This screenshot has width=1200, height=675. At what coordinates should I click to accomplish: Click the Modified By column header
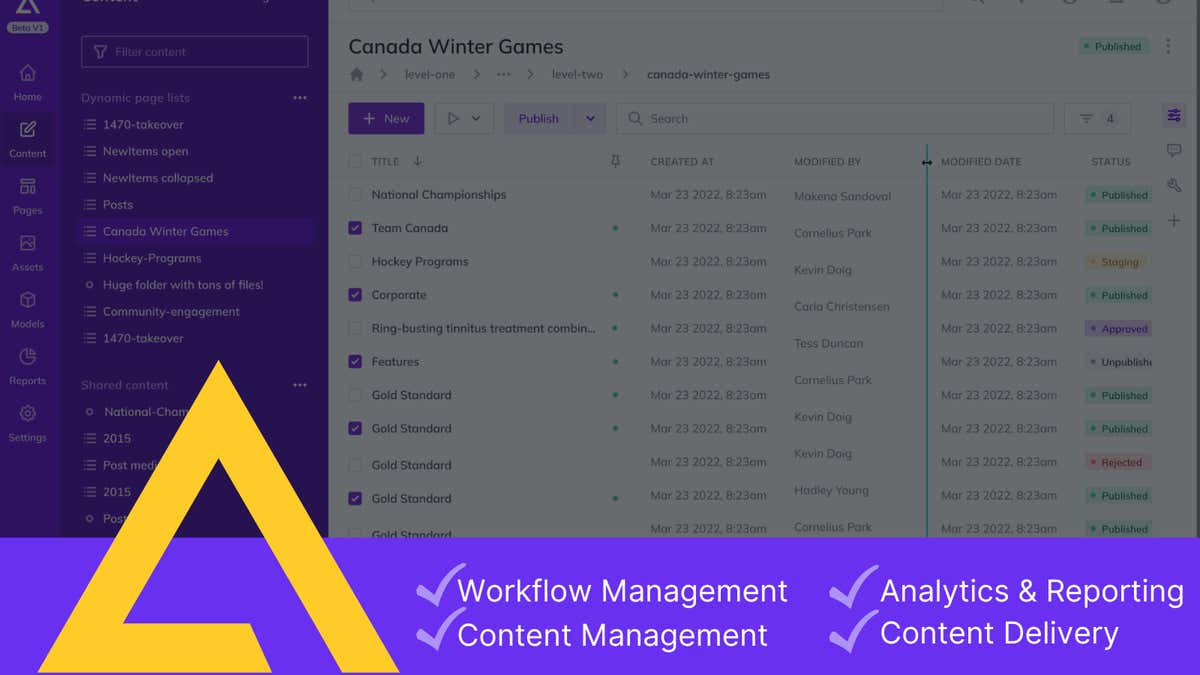pyautogui.click(x=827, y=162)
